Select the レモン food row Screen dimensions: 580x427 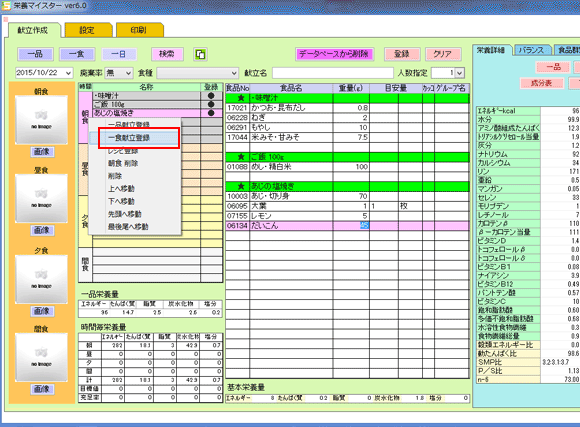(347, 216)
